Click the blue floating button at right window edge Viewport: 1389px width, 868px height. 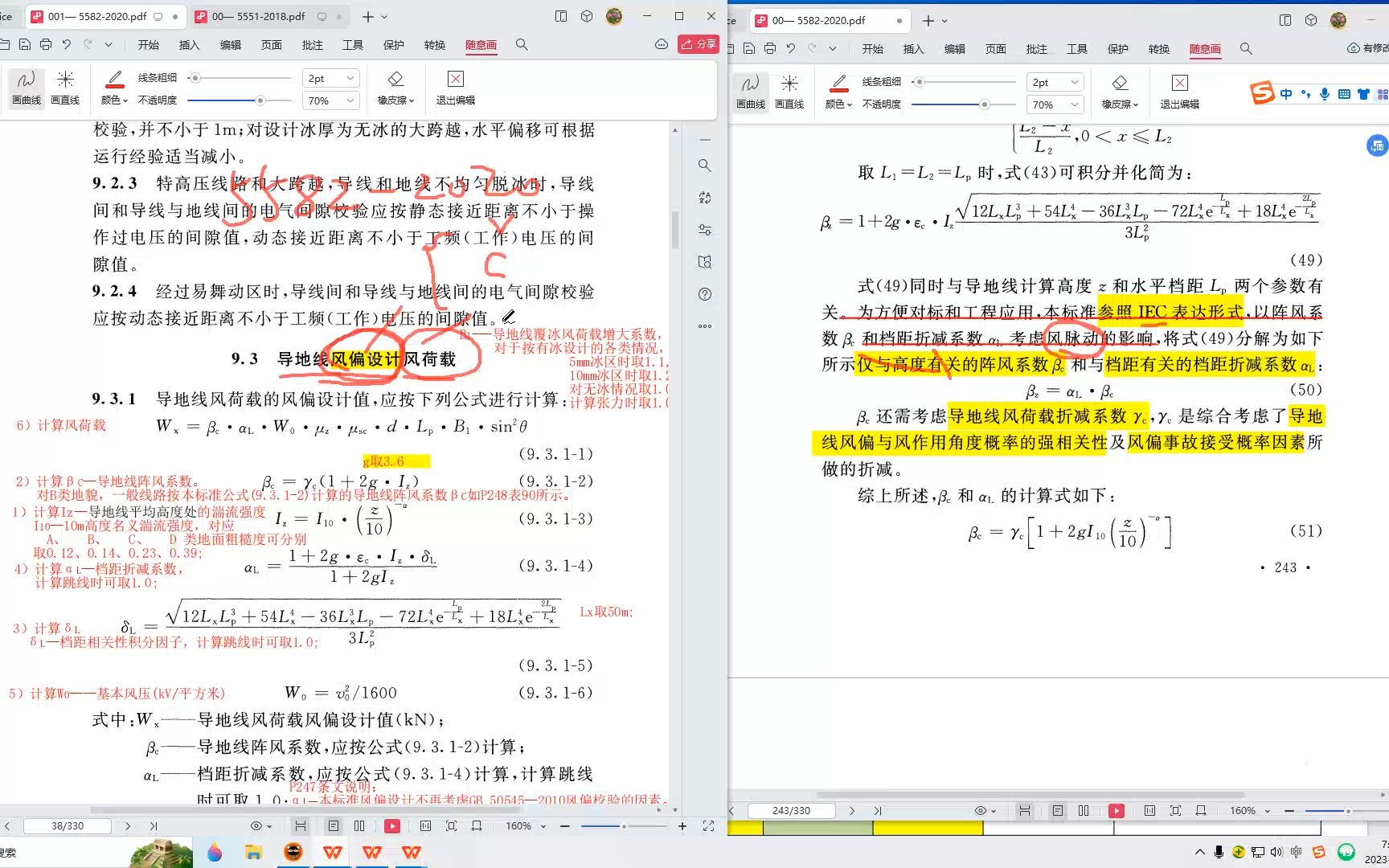click(x=1377, y=145)
